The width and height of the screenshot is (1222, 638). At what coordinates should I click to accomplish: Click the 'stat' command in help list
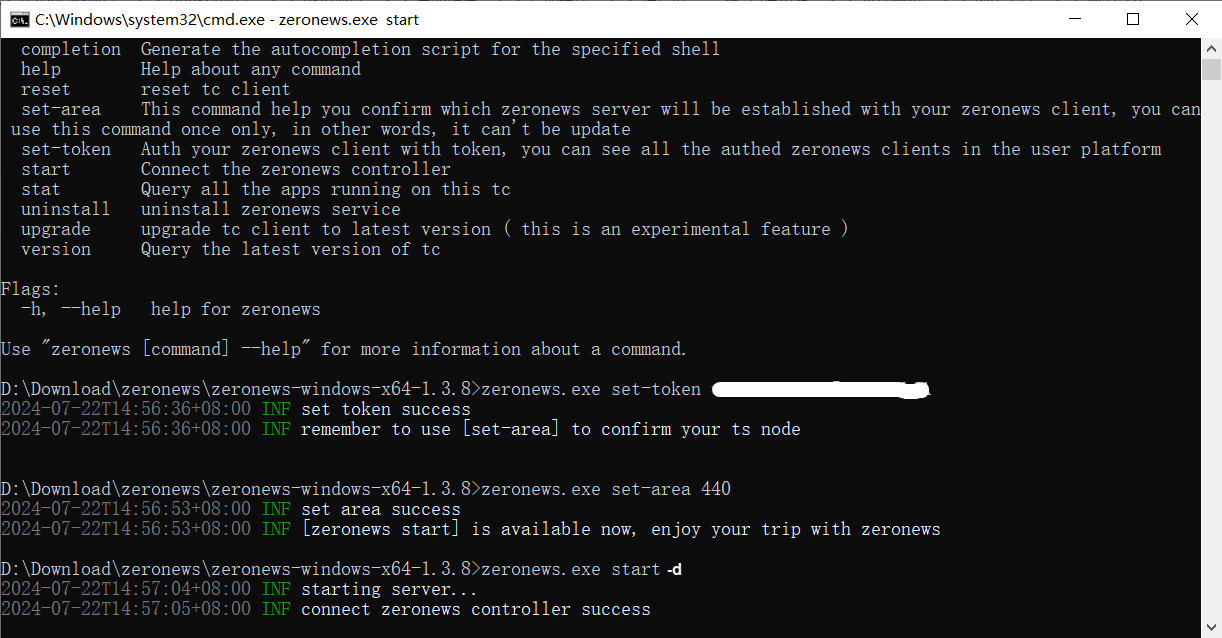point(40,189)
